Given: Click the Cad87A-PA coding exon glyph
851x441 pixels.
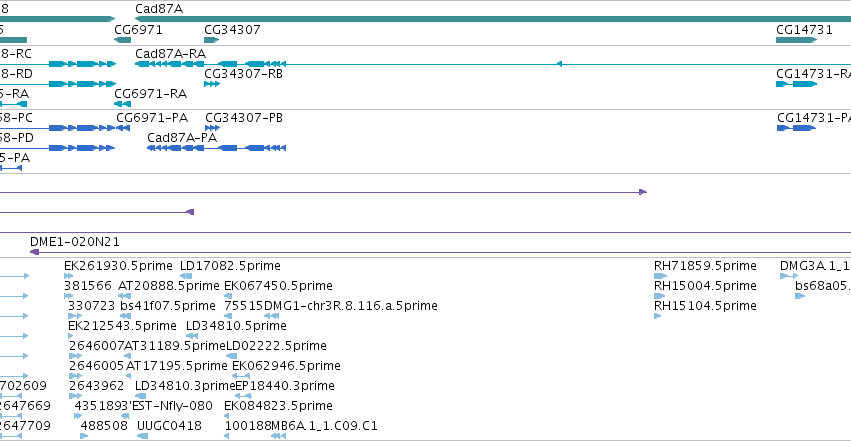Looking at the screenshot, I should (217, 148).
